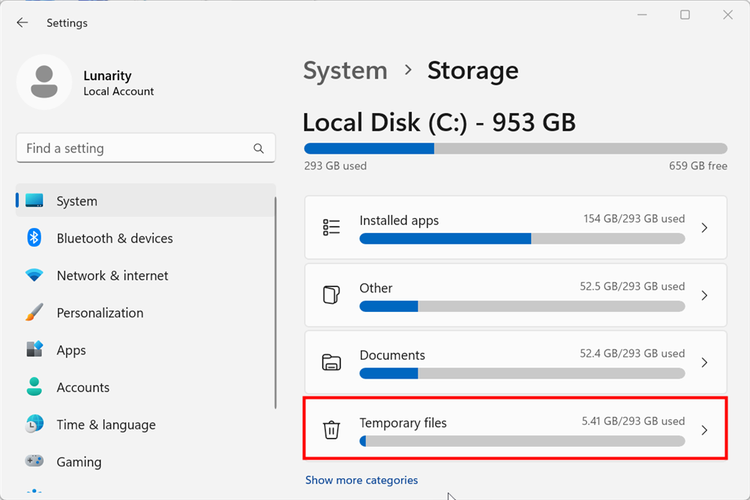The width and height of the screenshot is (750, 500).
Task: Click the Local Disk usage bar
Action: tap(515, 148)
